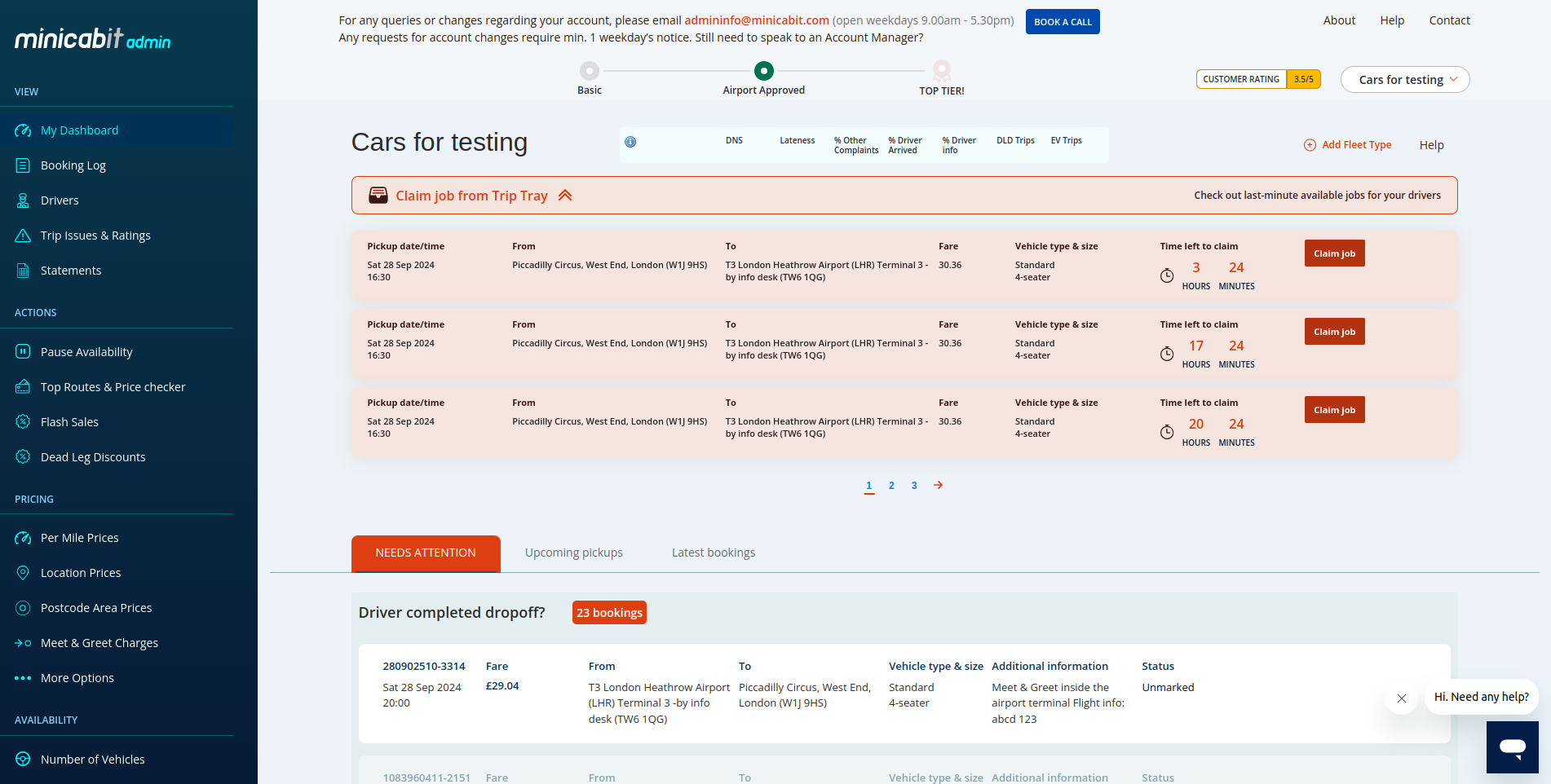The width and height of the screenshot is (1551, 784).
Task: Open My Dashboard speedometer icon
Action: (x=23, y=130)
